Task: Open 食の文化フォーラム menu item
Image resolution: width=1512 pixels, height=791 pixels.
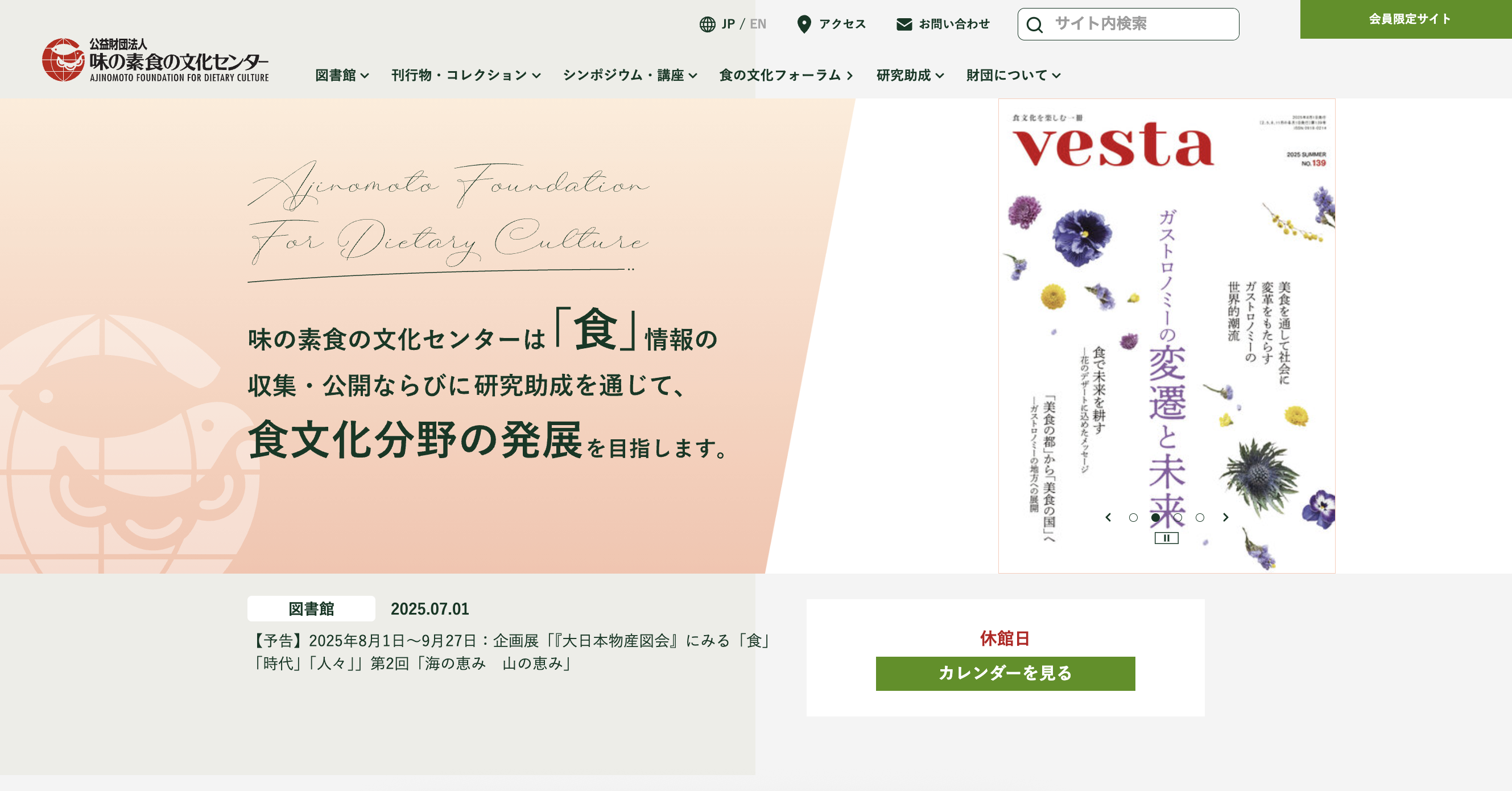Action: 786,75
